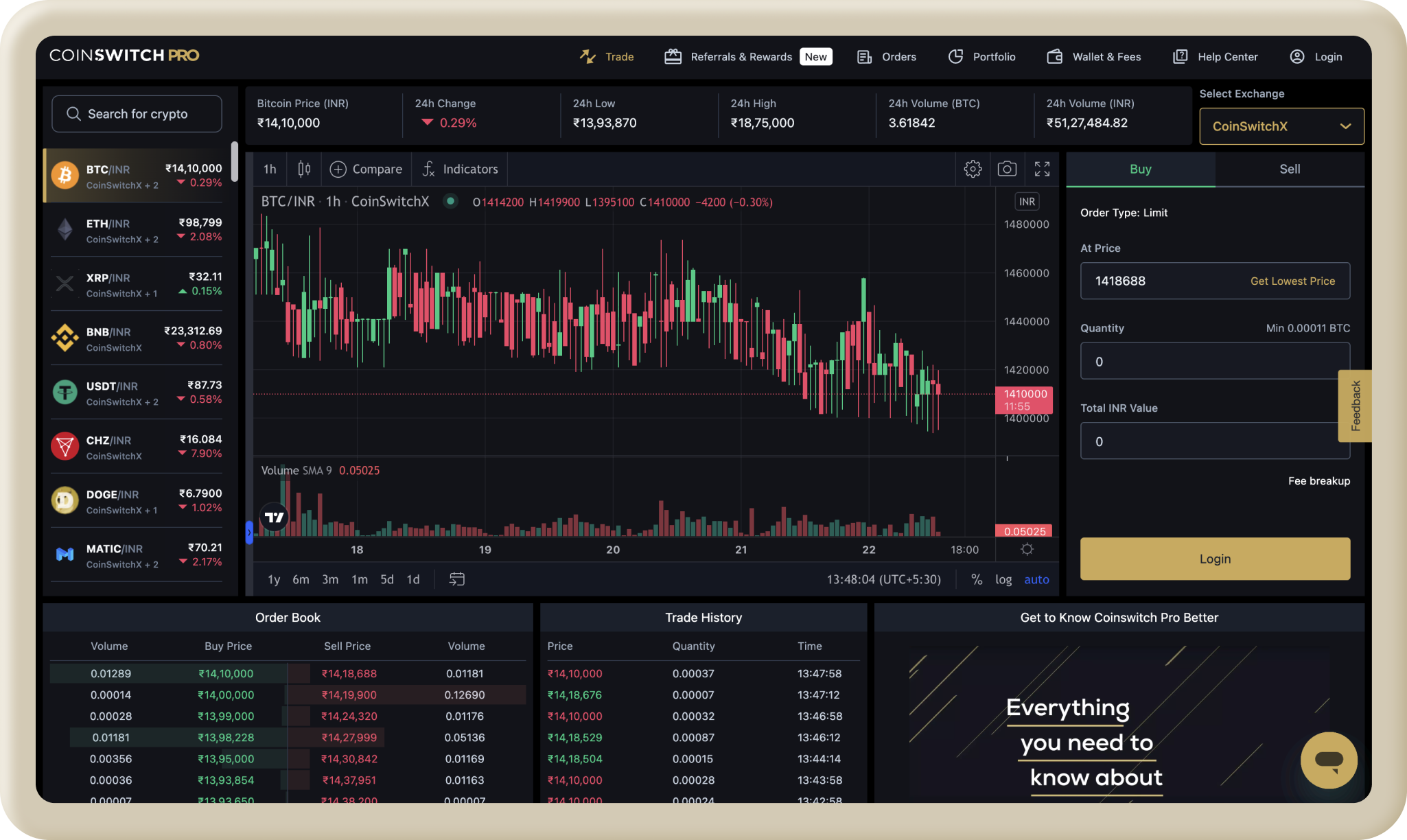This screenshot has height=840, width=1407.
Task: Open the timezone selector showing UTC+5:30
Action: [x=883, y=579]
